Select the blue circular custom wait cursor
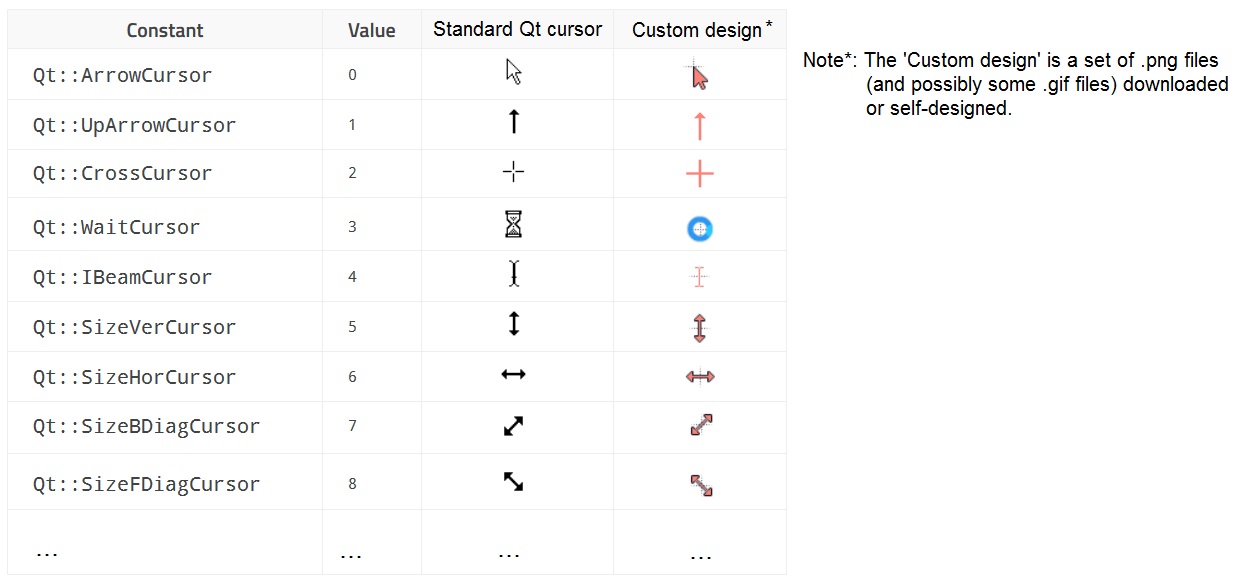Image resolution: width=1241 pixels, height=583 pixels. pos(700,229)
